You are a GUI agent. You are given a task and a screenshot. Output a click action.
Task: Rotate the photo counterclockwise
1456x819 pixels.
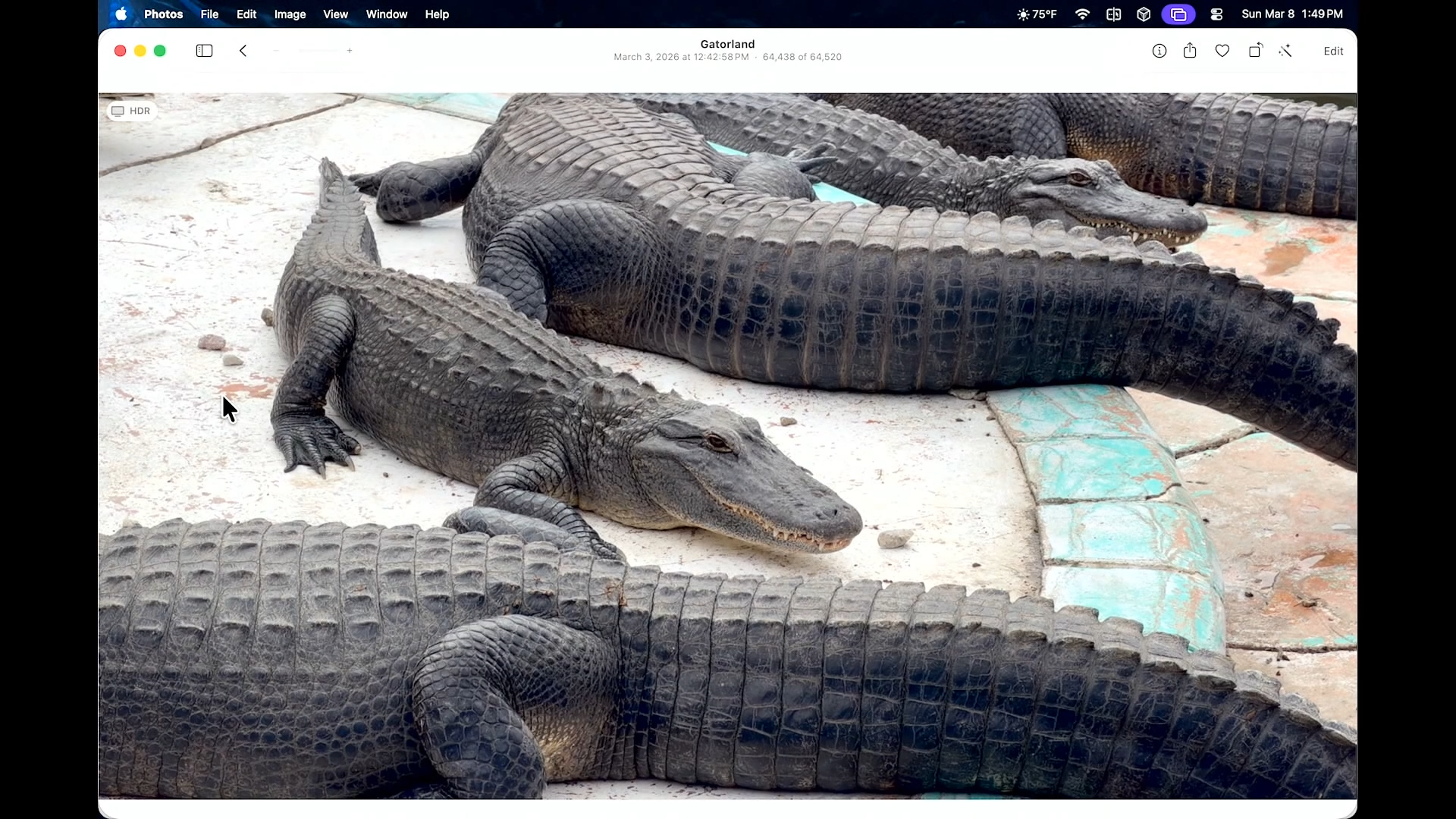point(1255,51)
